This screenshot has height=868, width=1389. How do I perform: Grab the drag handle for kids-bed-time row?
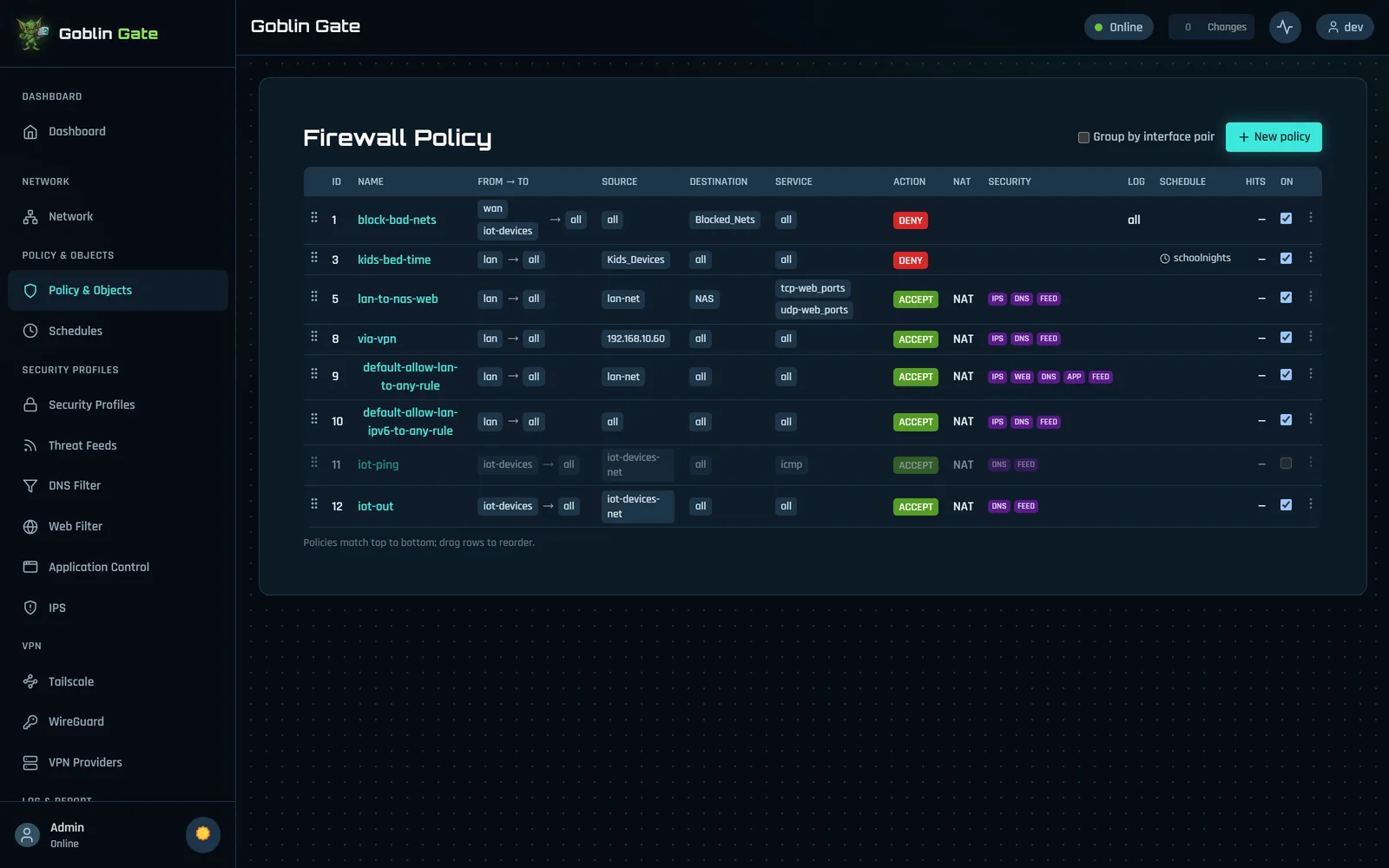coord(314,258)
